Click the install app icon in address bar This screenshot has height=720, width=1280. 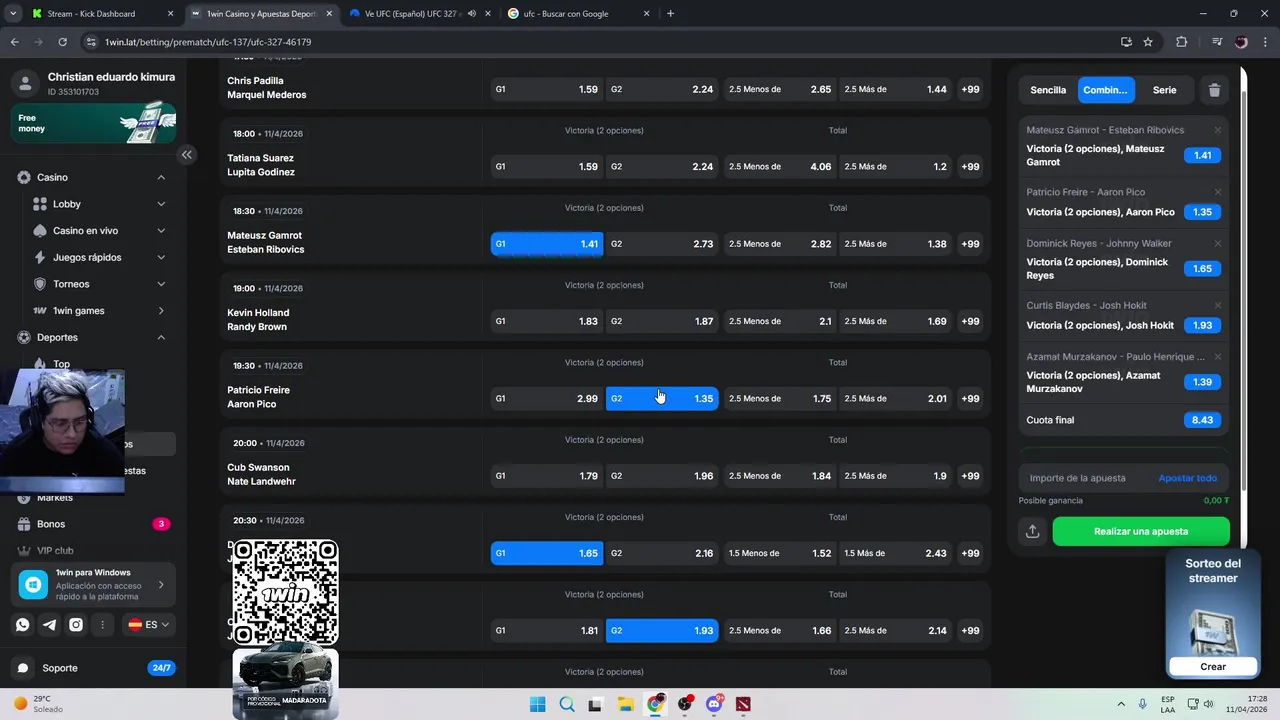tap(1126, 42)
